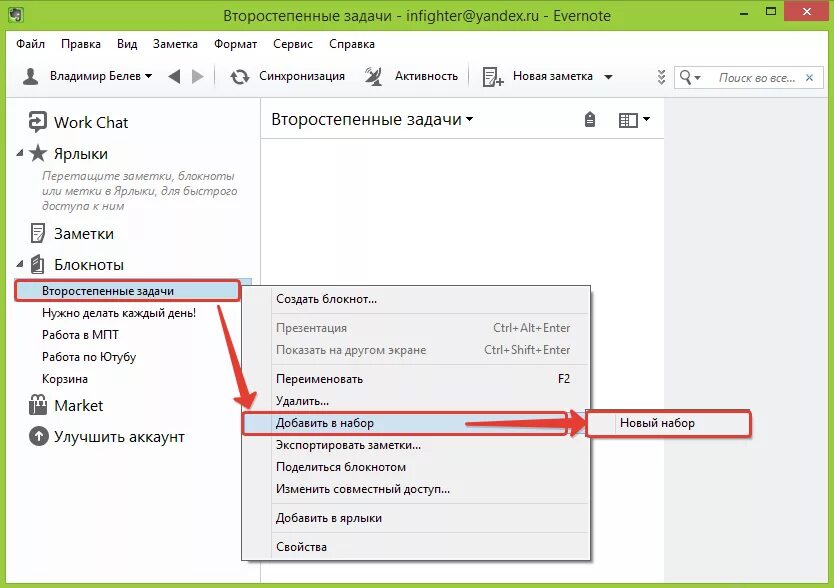
Task: Click the Активность button label
Action: 427,76
